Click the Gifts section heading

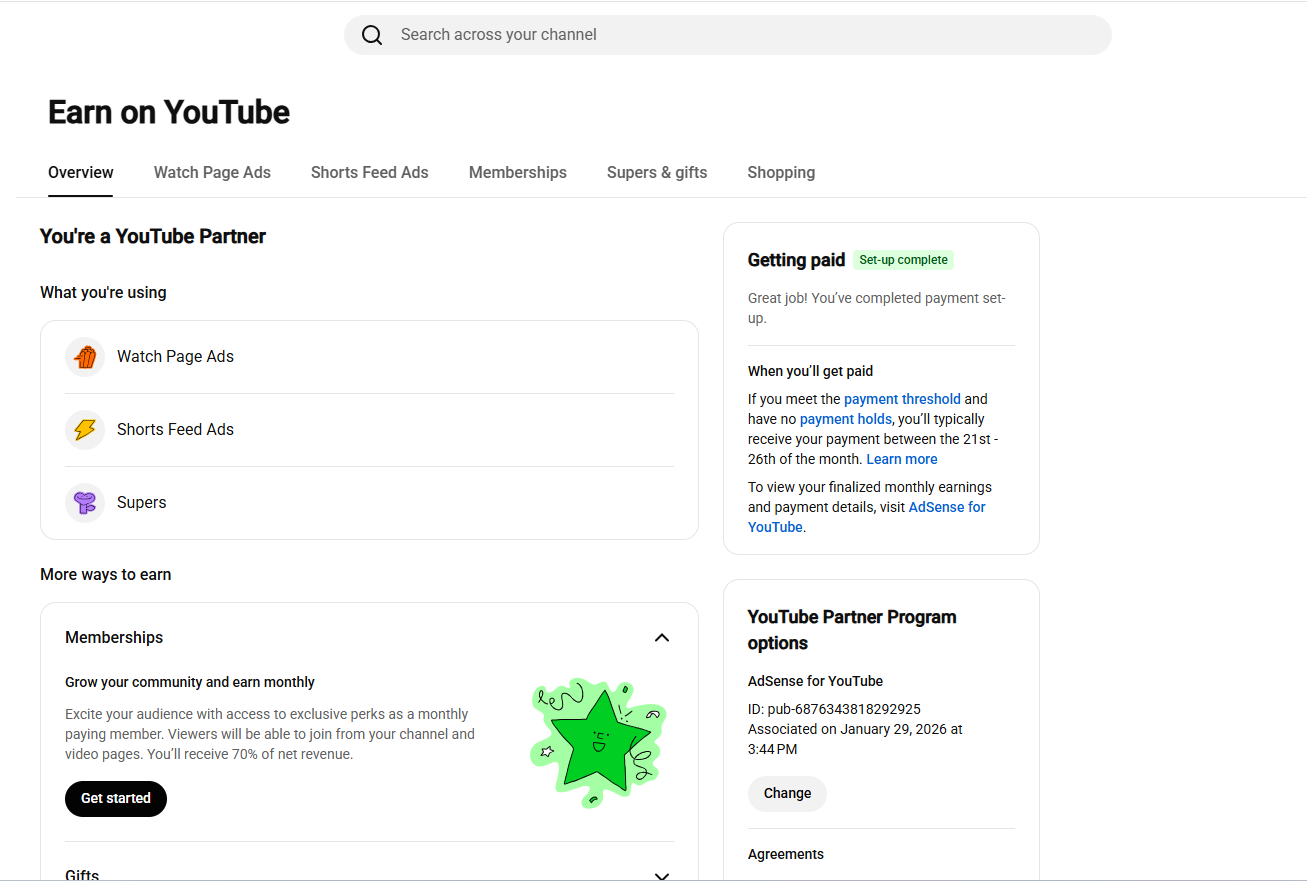pos(82,875)
